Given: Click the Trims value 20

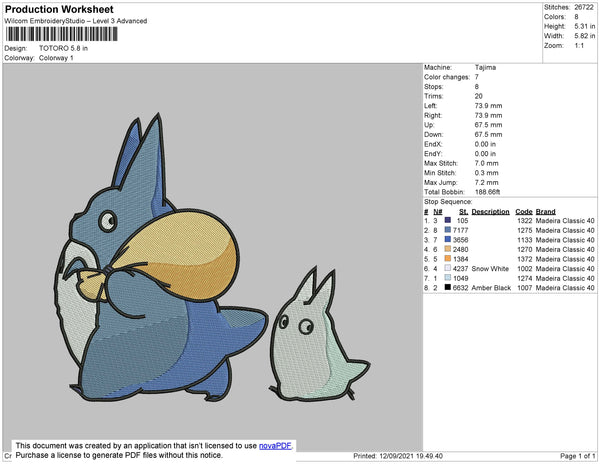Looking at the screenshot, I should [x=478, y=96].
